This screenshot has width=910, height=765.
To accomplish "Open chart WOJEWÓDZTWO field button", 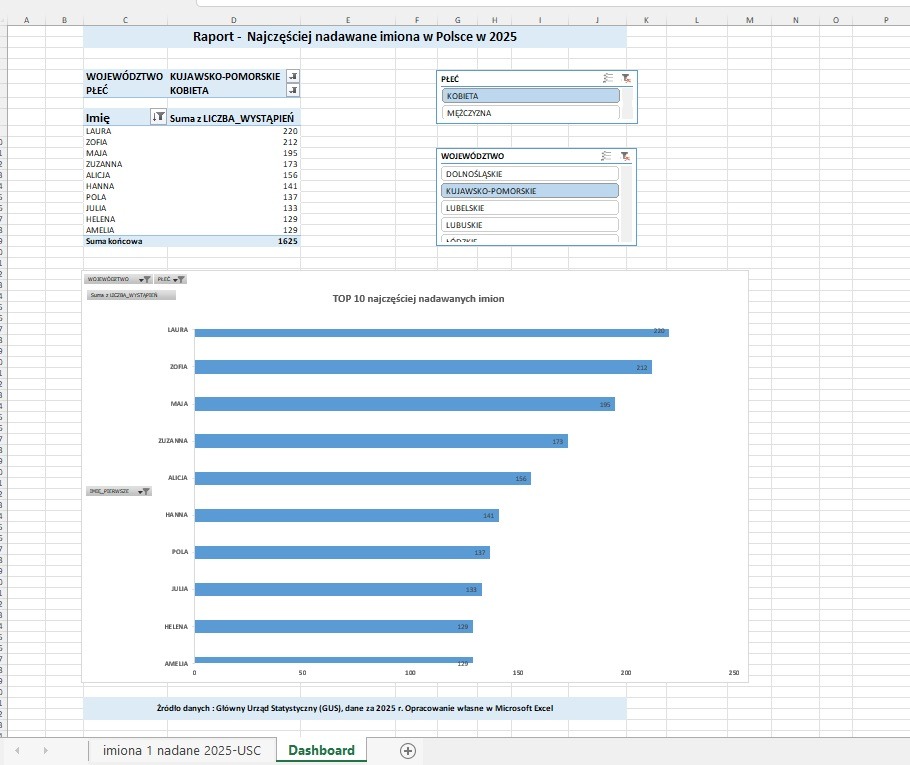I will [119, 279].
